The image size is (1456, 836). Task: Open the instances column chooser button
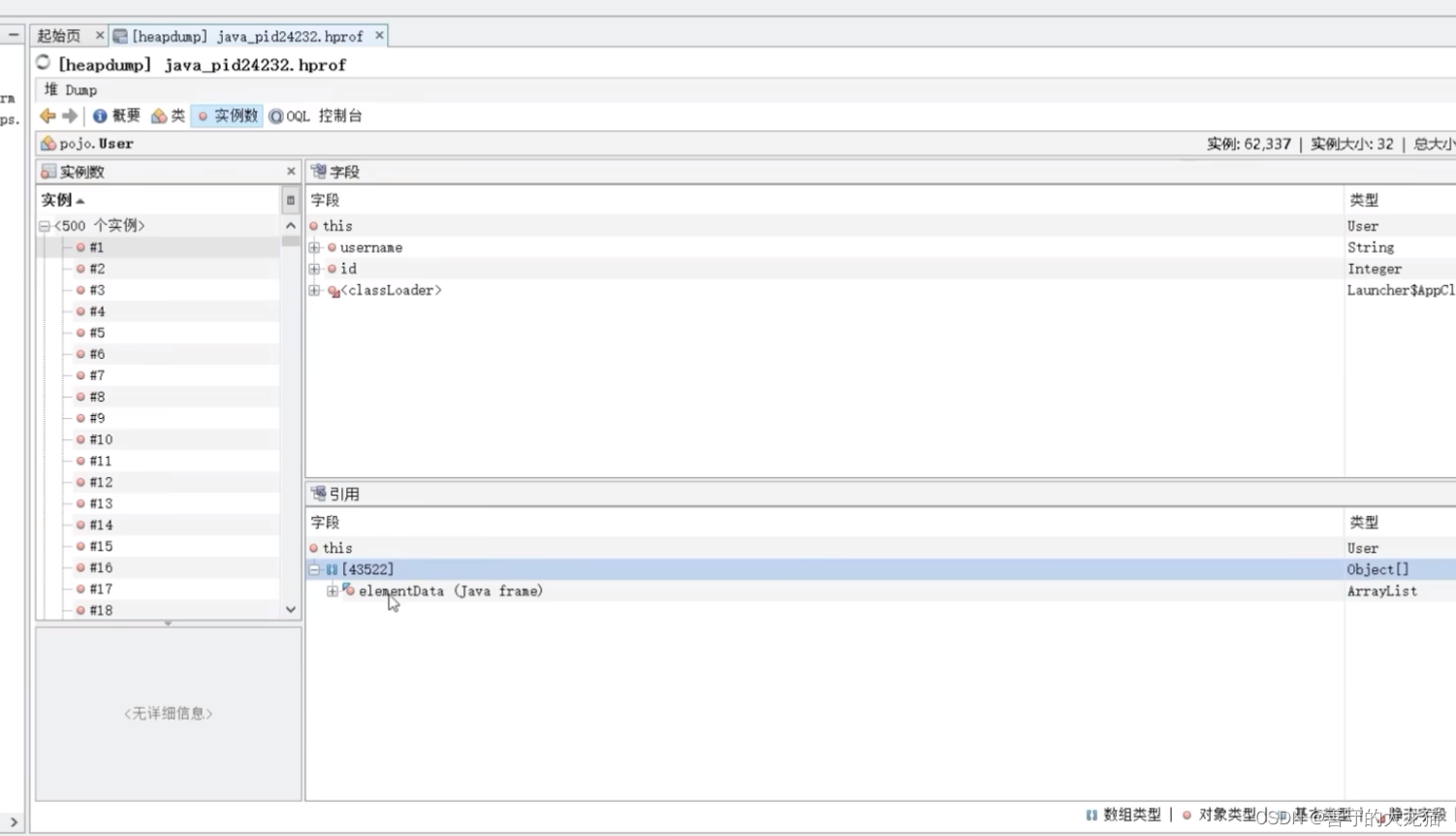pyautogui.click(x=290, y=200)
